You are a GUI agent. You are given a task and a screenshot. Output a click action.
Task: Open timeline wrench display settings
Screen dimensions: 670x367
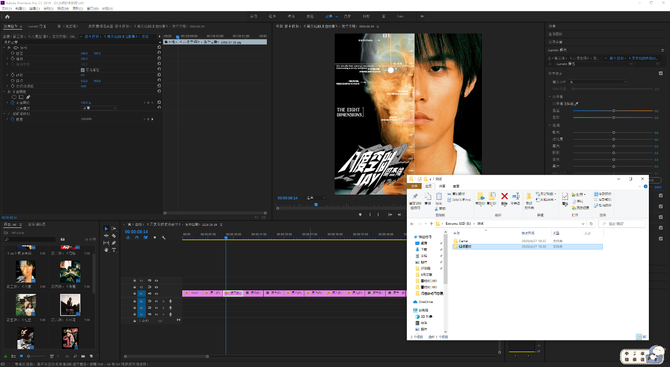point(164,238)
